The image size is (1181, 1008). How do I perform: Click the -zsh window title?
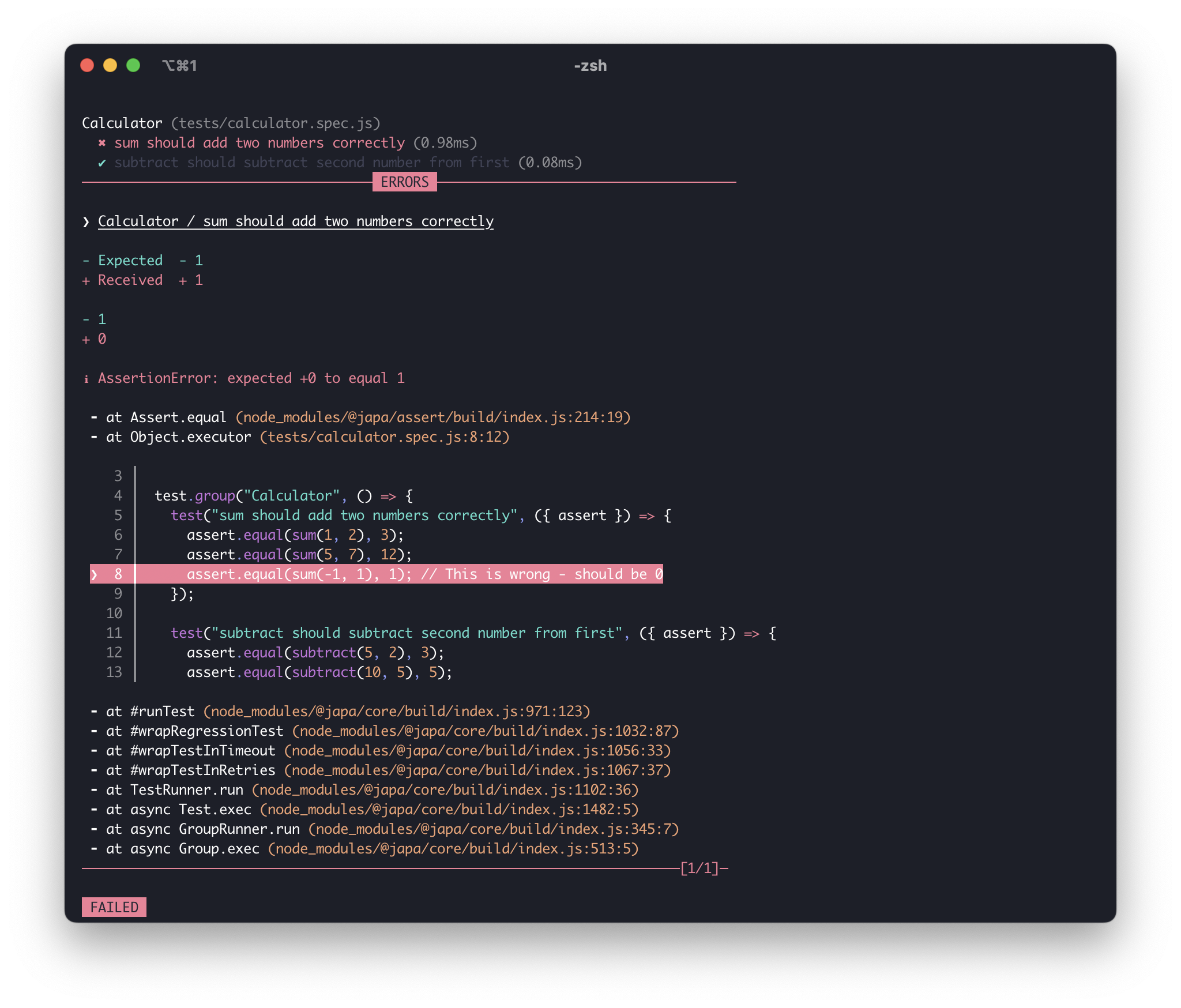point(590,66)
